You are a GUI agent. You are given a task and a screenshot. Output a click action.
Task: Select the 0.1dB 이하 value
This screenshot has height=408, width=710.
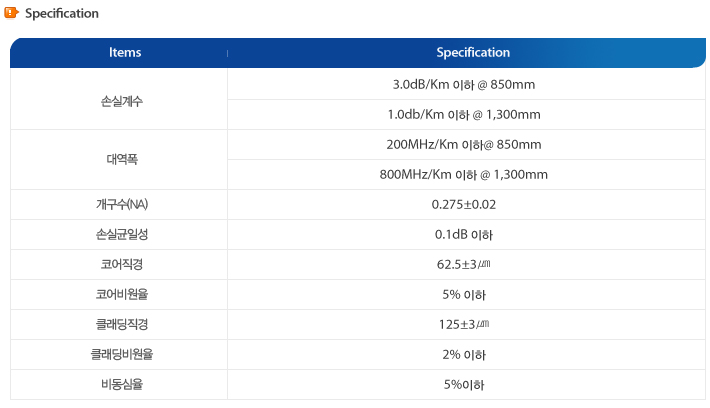pos(464,235)
